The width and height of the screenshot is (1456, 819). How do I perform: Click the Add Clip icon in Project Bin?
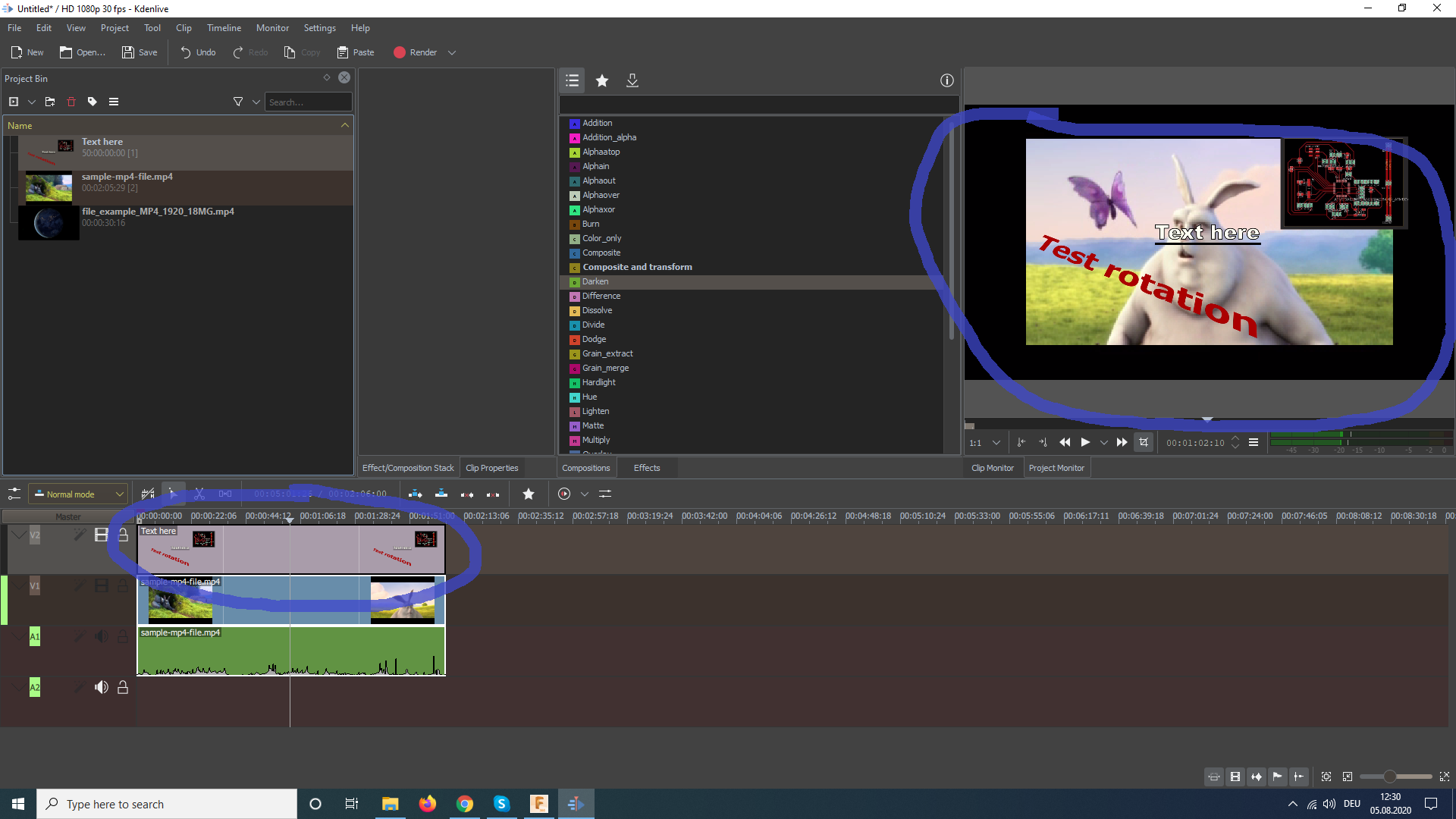click(x=14, y=102)
